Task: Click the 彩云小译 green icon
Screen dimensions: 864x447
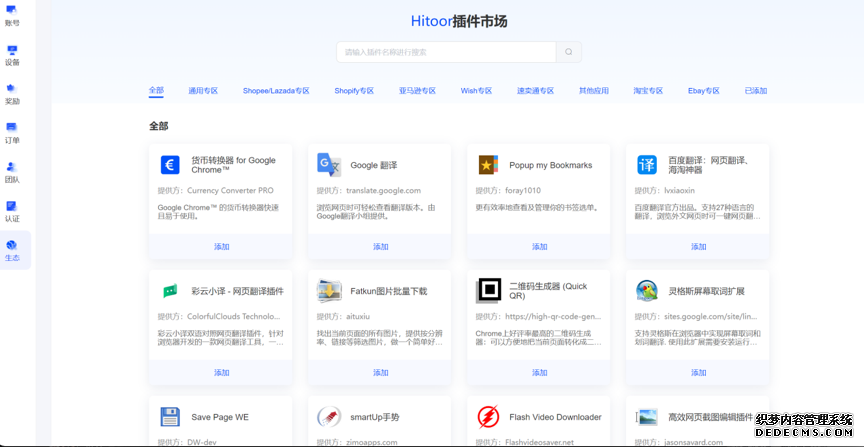Action: (170, 291)
